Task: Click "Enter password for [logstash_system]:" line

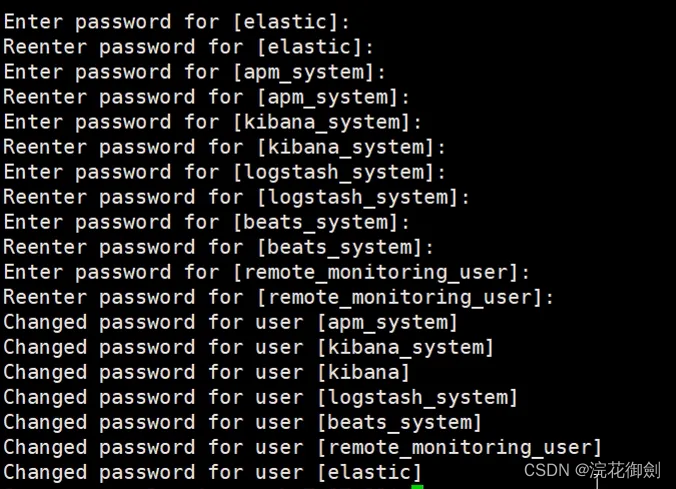Action: (x=224, y=172)
